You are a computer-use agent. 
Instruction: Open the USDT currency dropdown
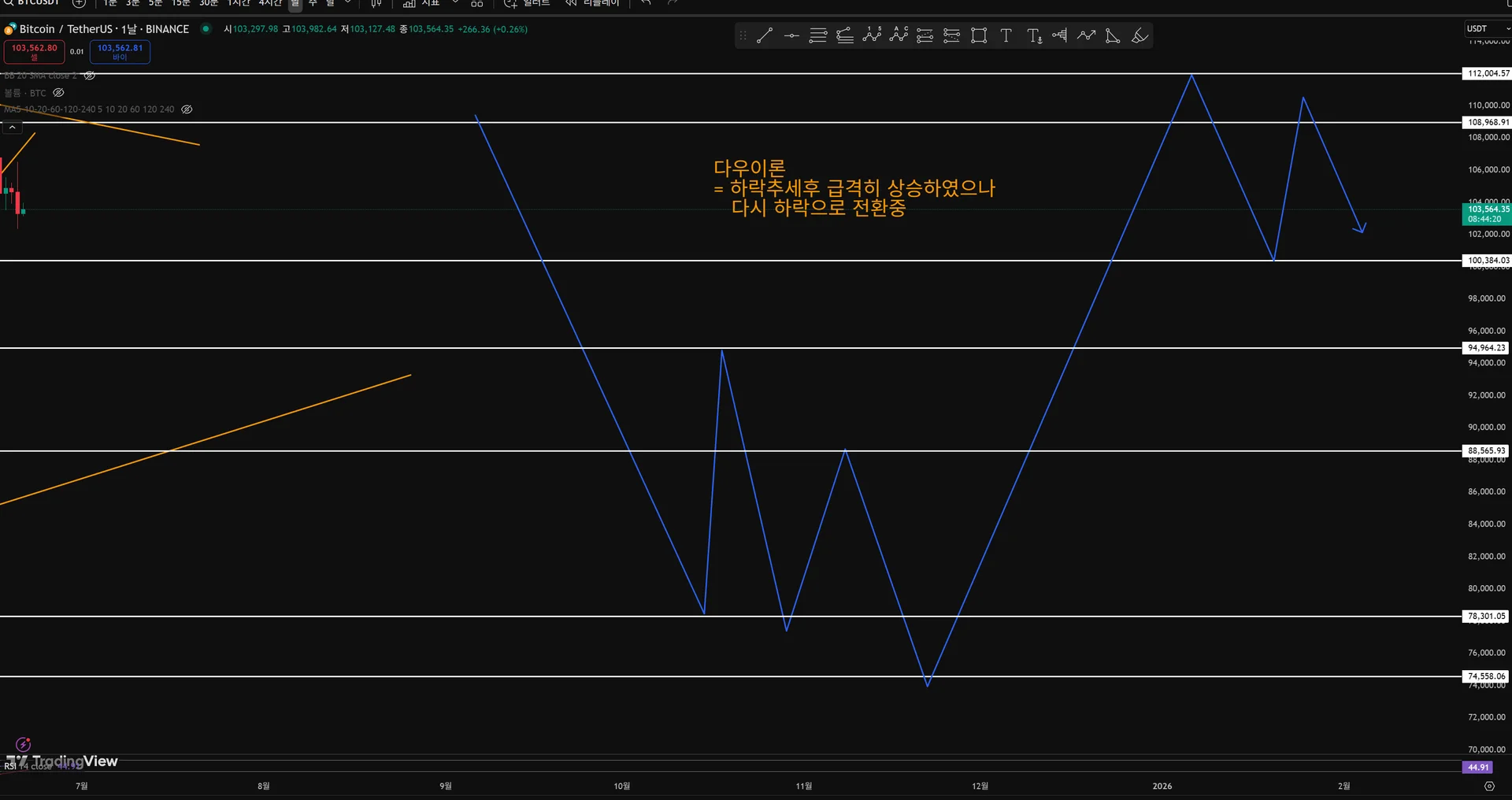click(1488, 29)
